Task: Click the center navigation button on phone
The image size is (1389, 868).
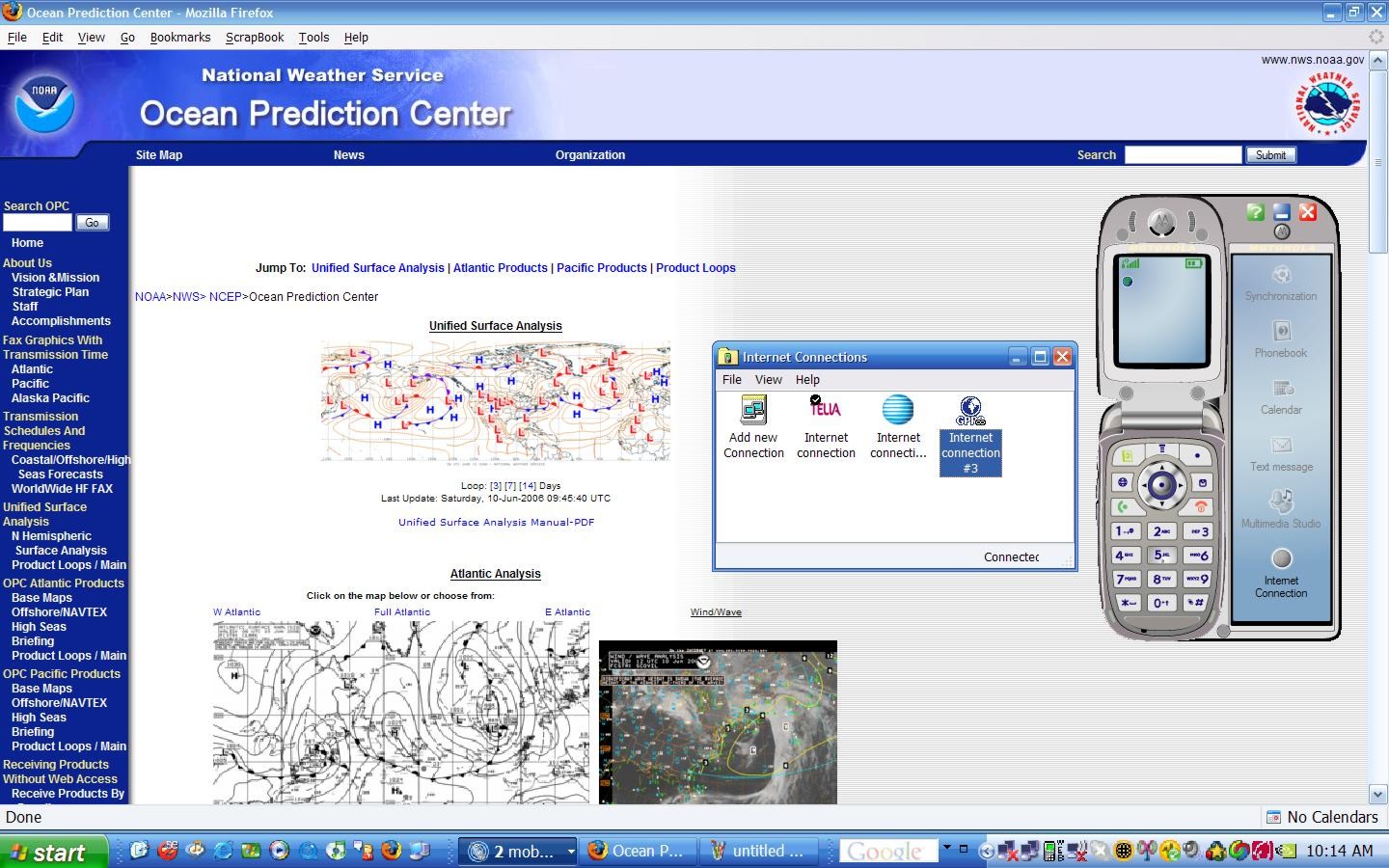Action: point(1161,484)
